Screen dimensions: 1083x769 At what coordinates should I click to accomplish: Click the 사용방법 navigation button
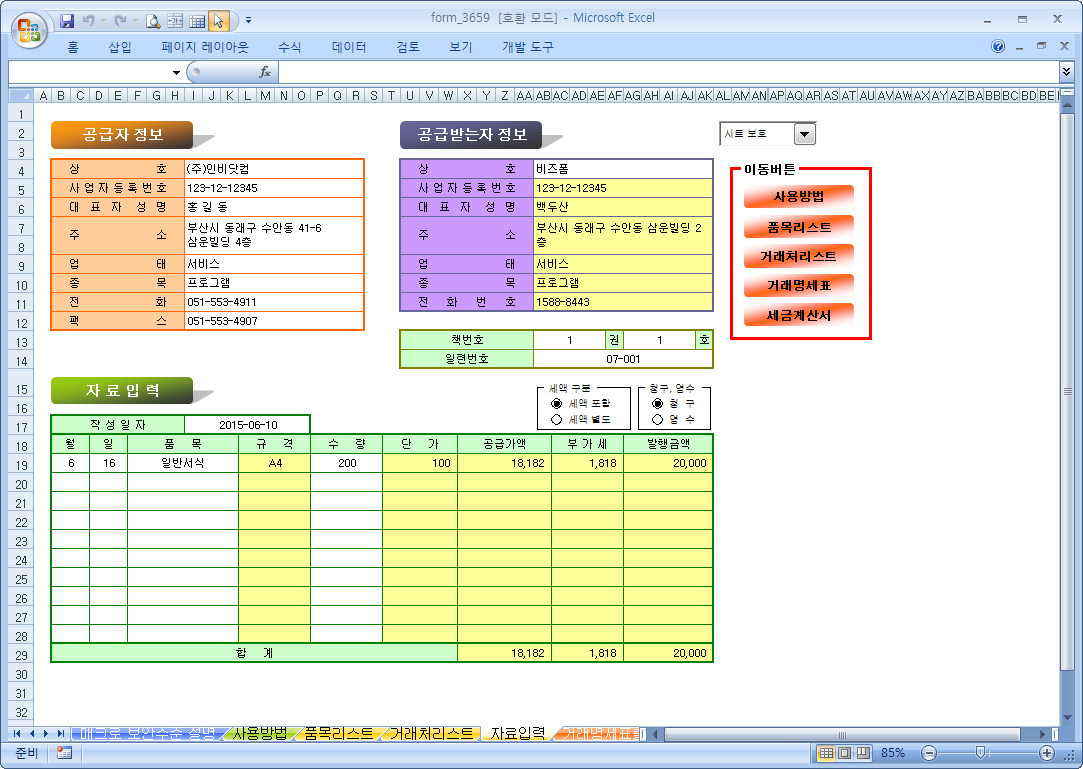pos(798,196)
